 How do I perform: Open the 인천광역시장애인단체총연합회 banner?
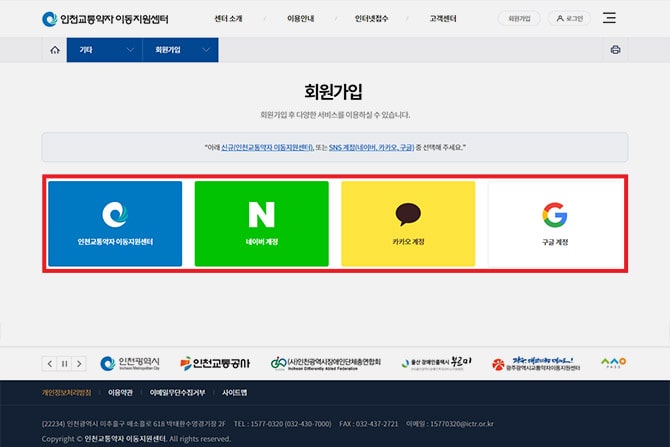(326, 363)
